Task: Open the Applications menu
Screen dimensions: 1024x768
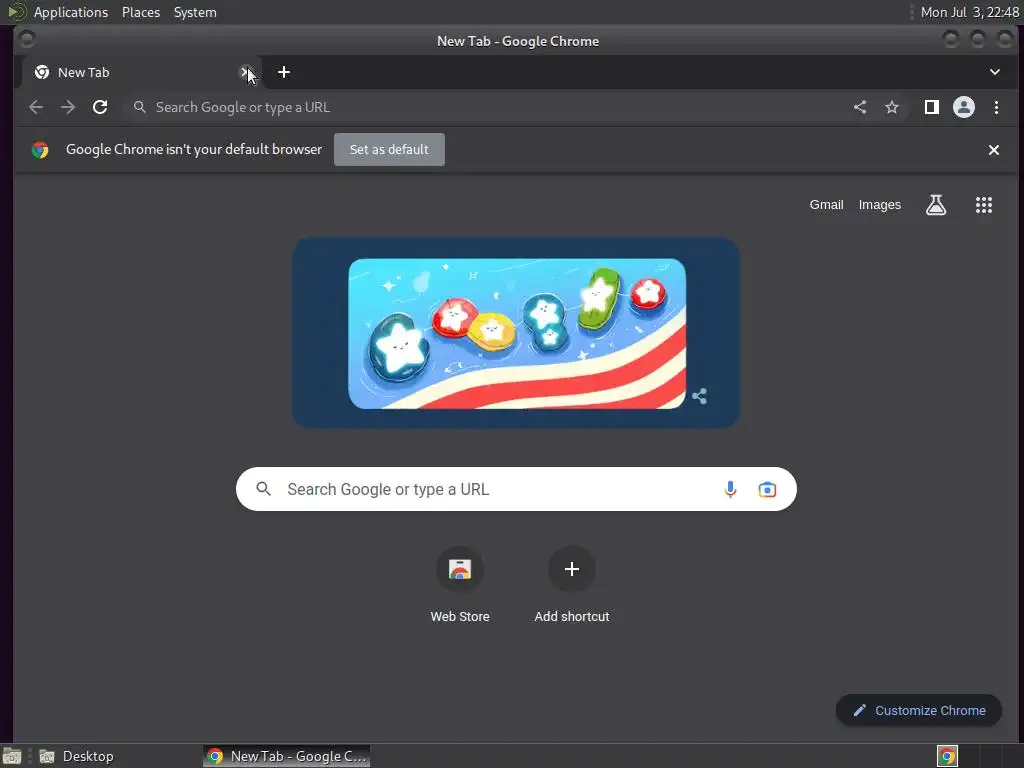Action: (x=71, y=12)
